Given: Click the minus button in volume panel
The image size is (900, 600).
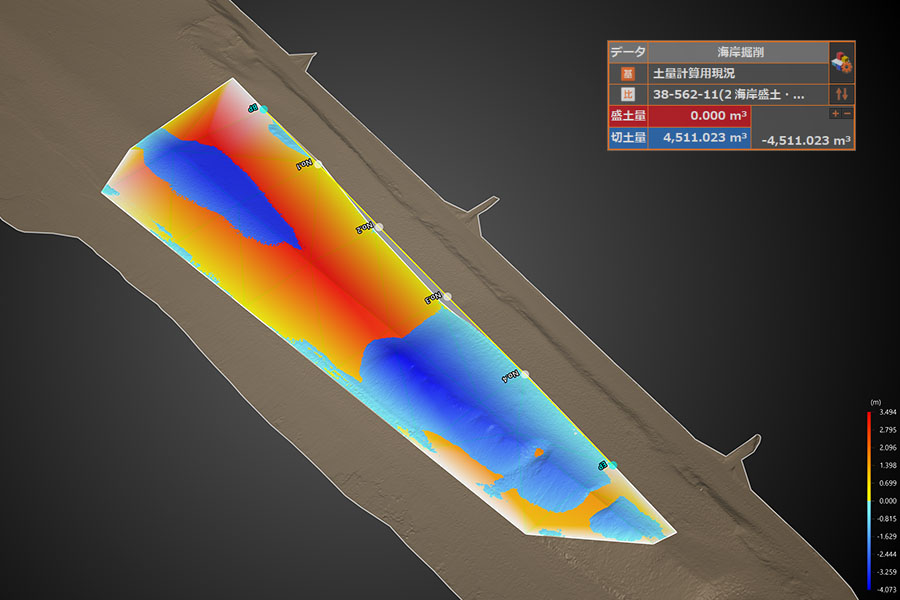Looking at the screenshot, I should tap(847, 114).
